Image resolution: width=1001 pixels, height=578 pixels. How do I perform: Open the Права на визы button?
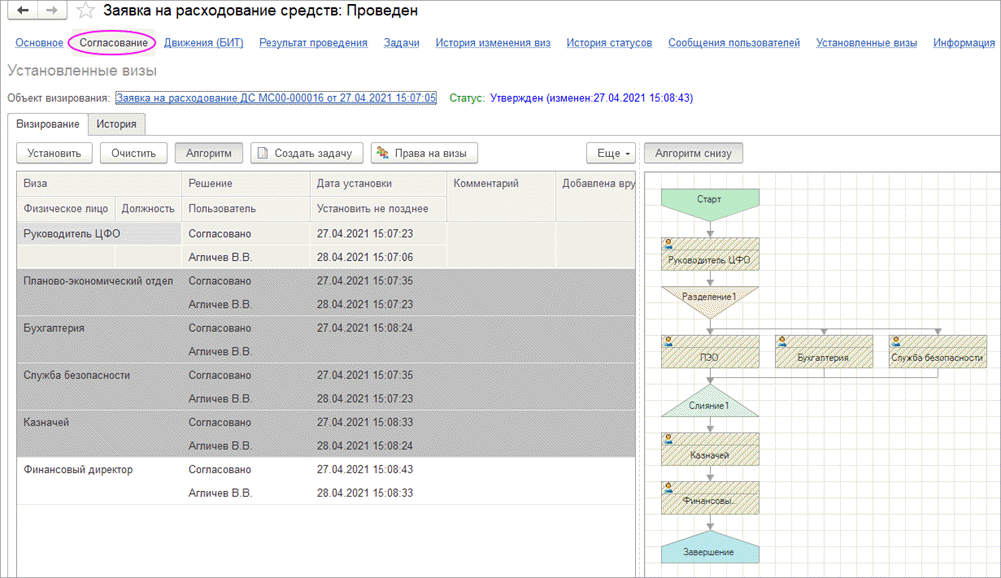(424, 153)
